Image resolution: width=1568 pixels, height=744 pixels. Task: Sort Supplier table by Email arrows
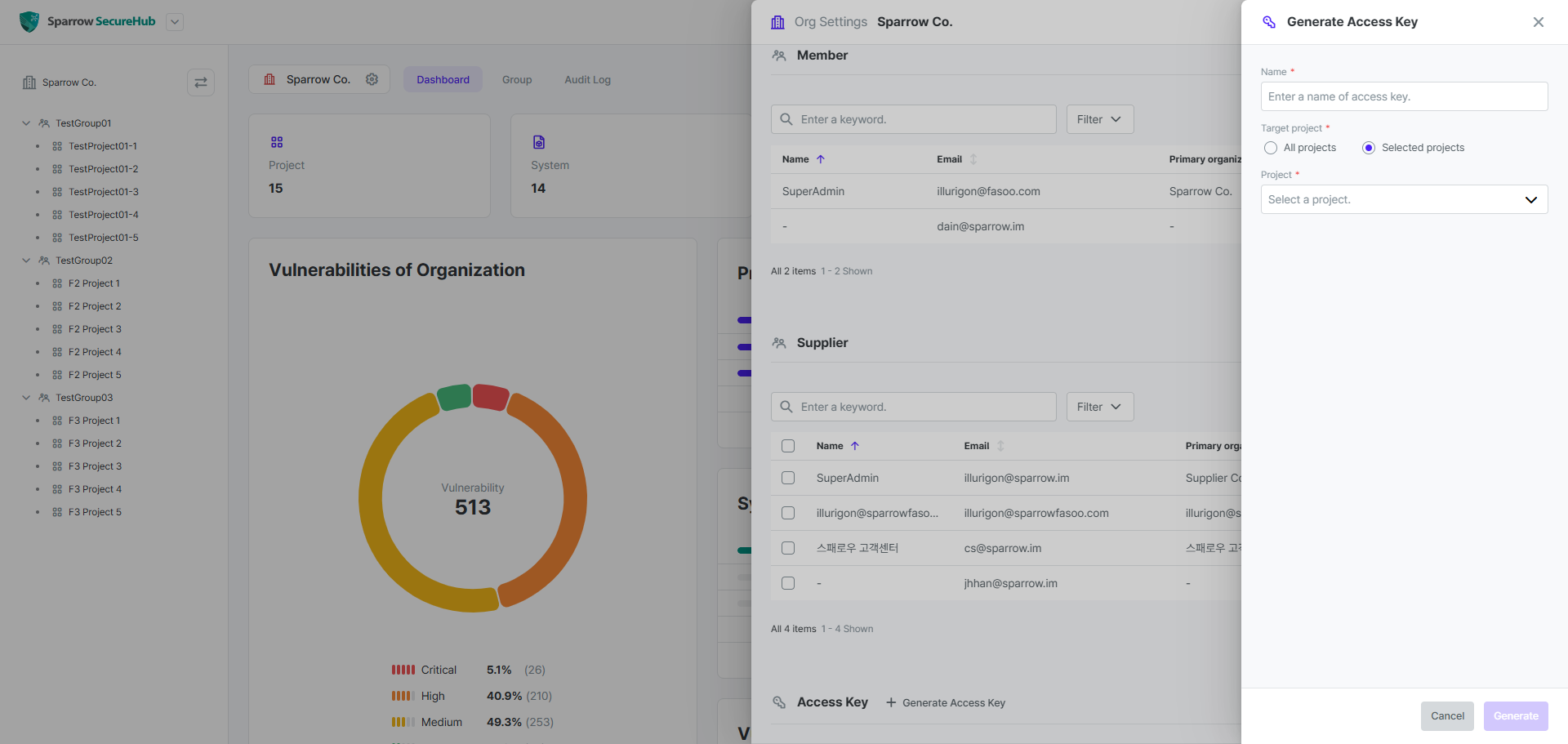(x=1000, y=446)
